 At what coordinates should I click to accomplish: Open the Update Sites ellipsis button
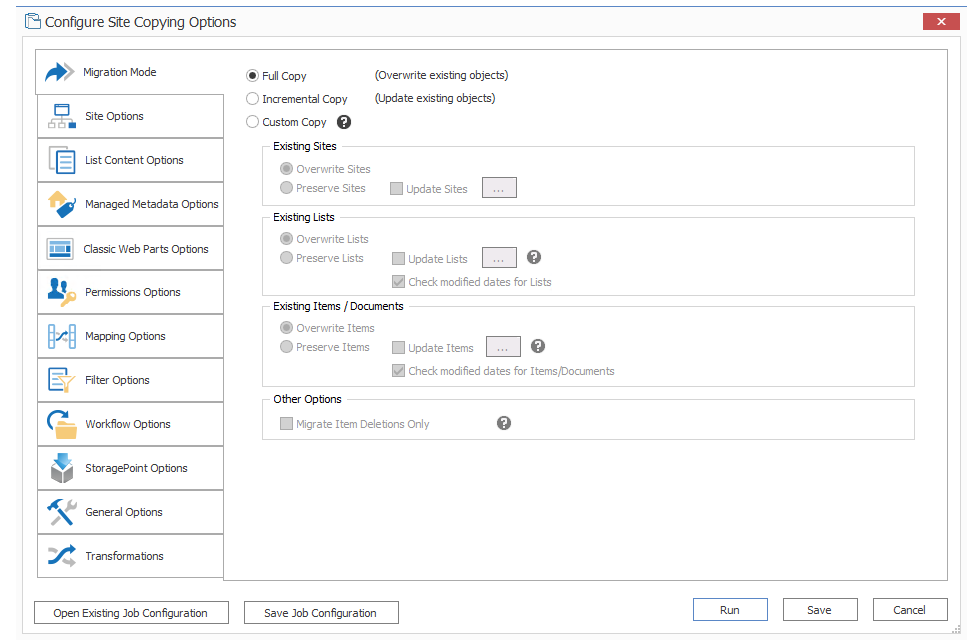[499, 188]
